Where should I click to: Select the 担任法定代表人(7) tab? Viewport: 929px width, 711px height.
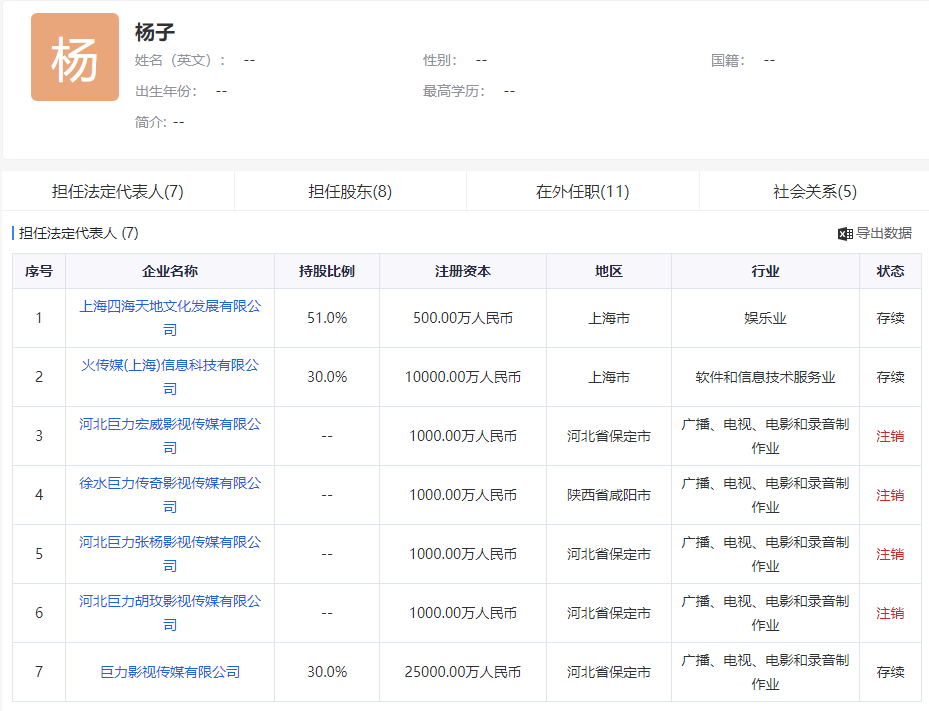[116, 190]
